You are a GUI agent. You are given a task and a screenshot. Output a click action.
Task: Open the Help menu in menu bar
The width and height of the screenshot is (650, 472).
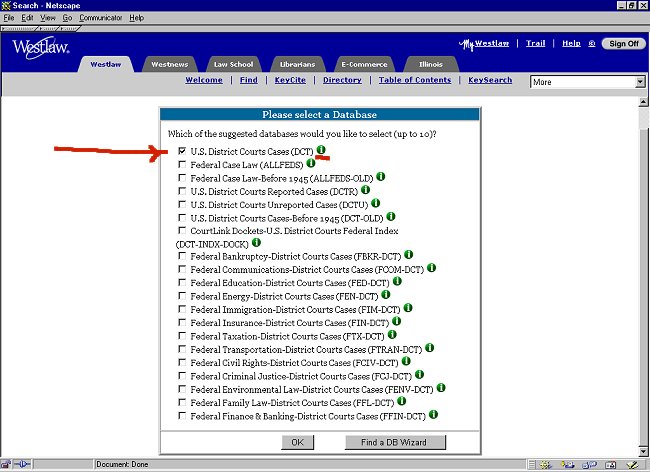click(x=136, y=18)
